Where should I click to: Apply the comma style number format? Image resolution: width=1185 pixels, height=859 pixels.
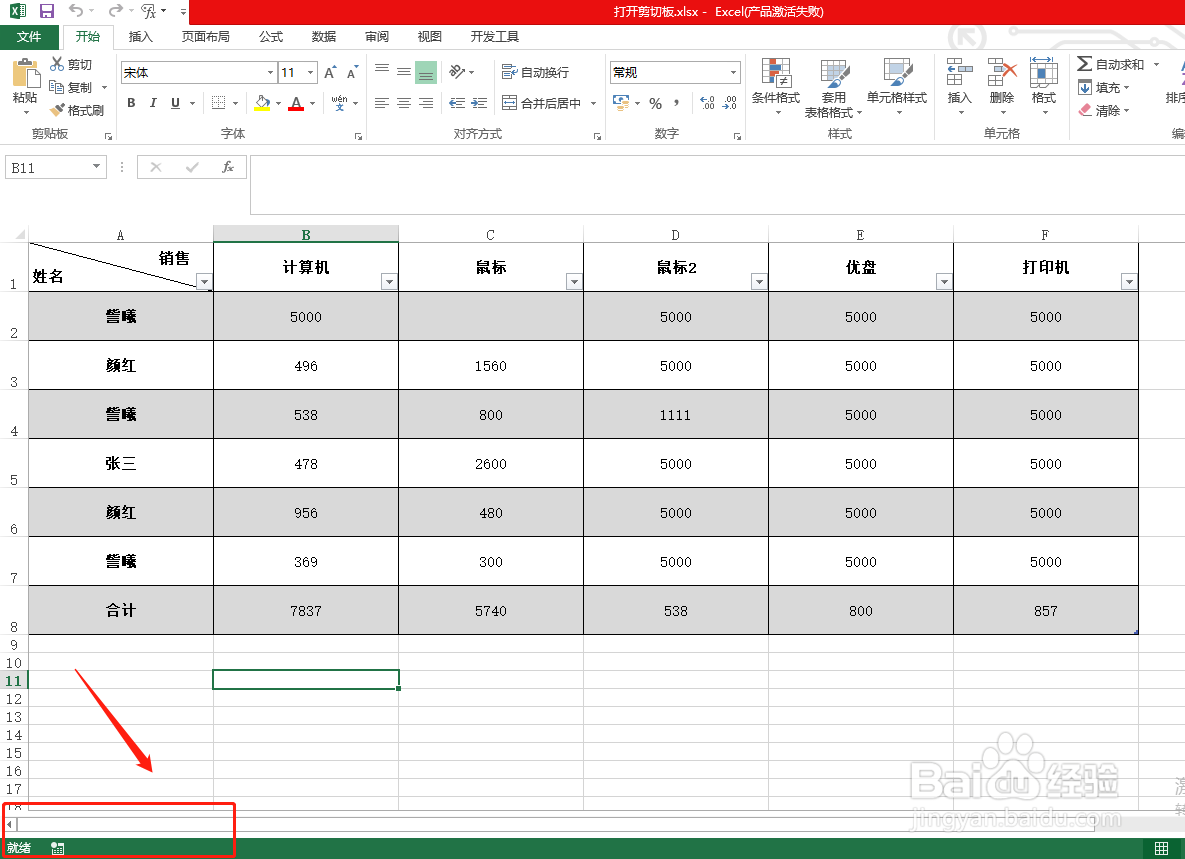[676, 103]
